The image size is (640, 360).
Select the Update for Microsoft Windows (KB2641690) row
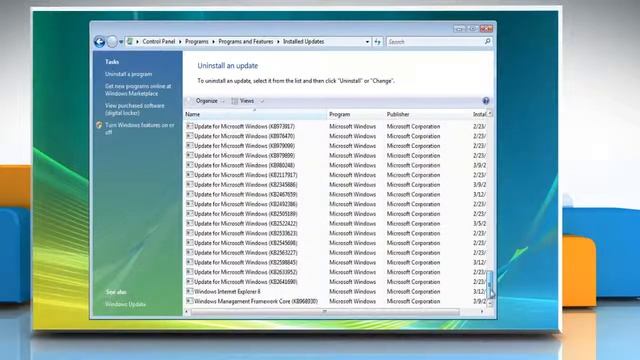[x=336, y=282]
